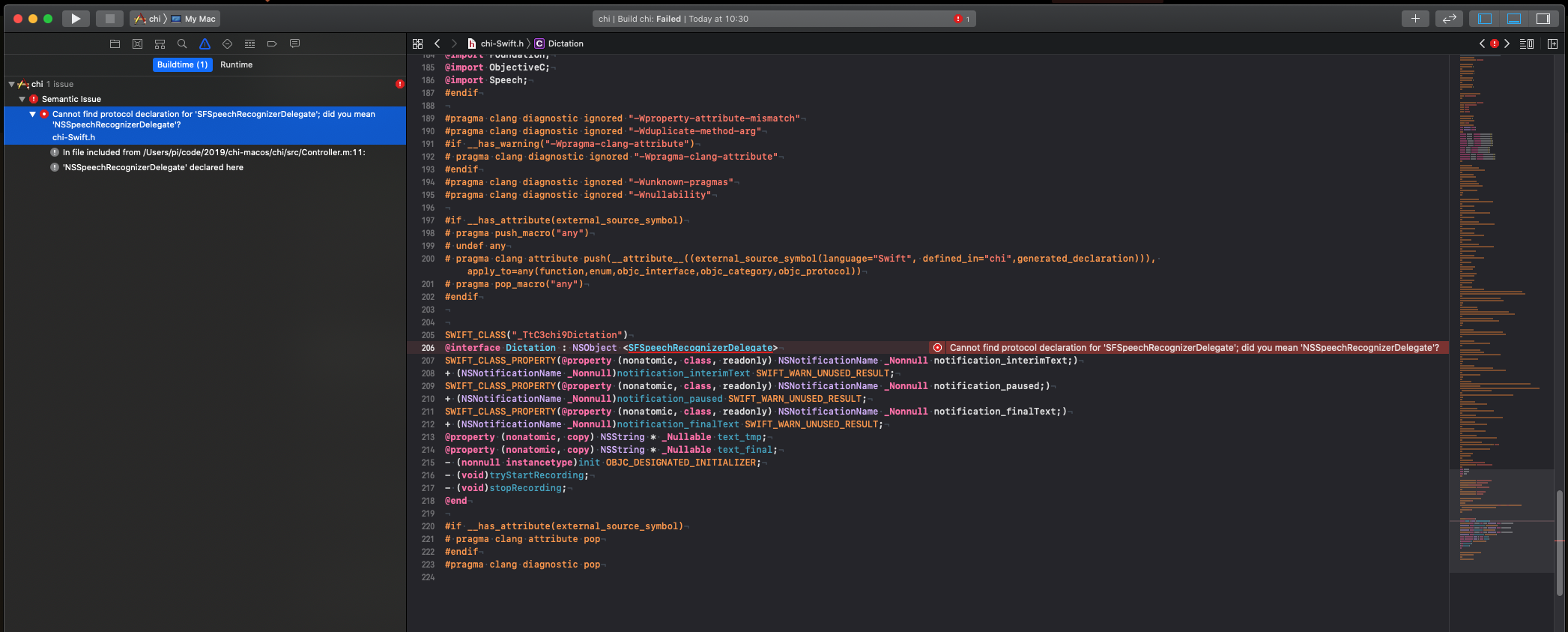Open the editor options lines menu

click(x=1526, y=43)
